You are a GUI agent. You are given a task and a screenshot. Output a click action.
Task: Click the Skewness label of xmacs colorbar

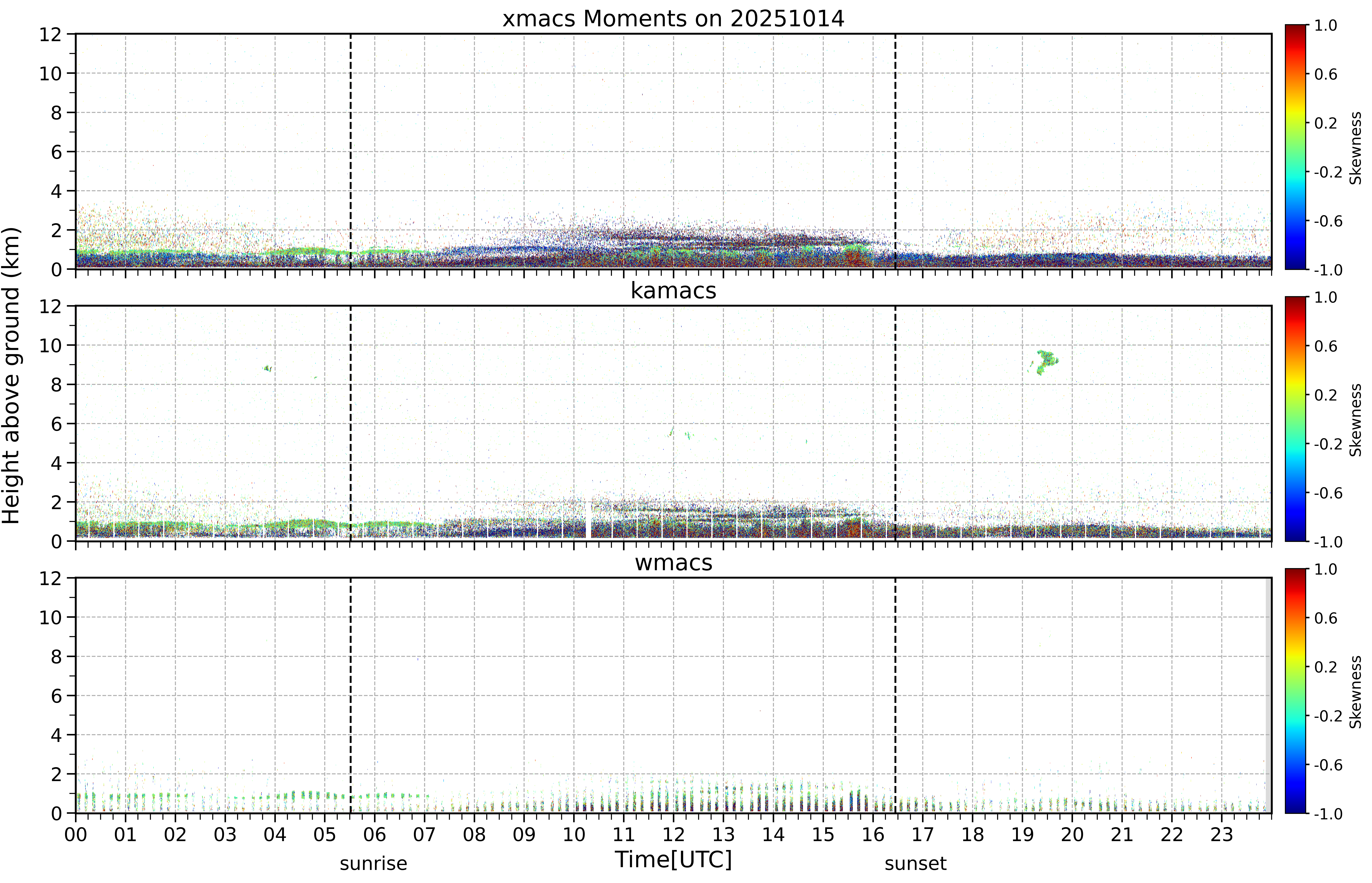tap(1355, 148)
